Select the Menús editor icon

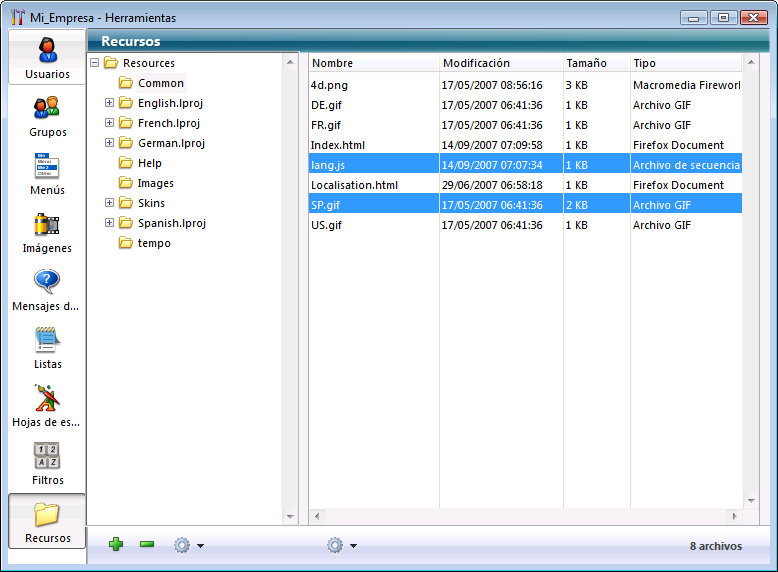[x=47, y=166]
